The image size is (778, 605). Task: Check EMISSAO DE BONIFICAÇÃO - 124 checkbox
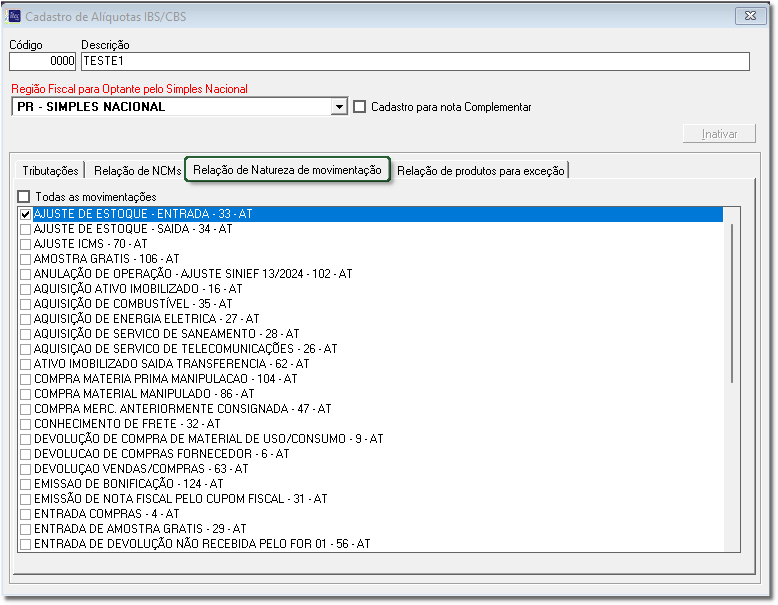pyautogui.click(x=25, y=484)
